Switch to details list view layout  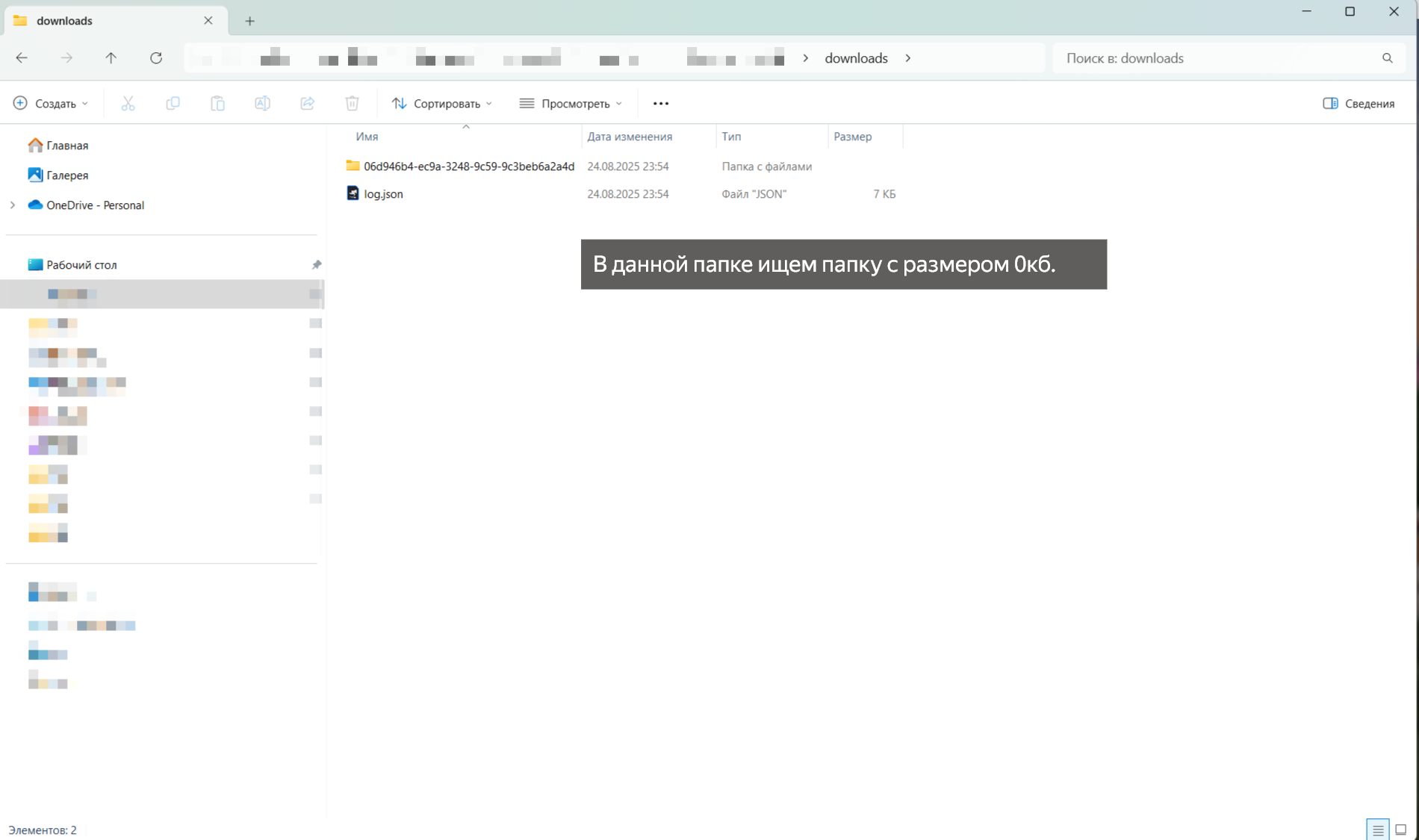(1378, 830)
